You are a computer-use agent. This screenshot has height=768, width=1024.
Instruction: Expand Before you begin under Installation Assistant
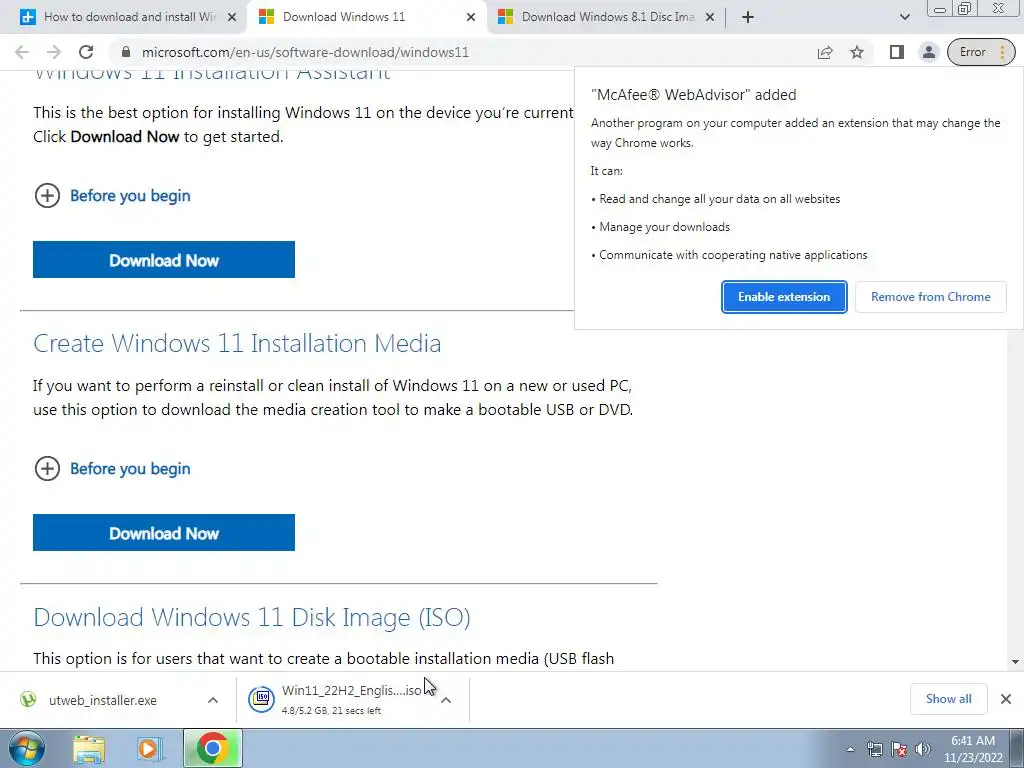tap(112, 195)
